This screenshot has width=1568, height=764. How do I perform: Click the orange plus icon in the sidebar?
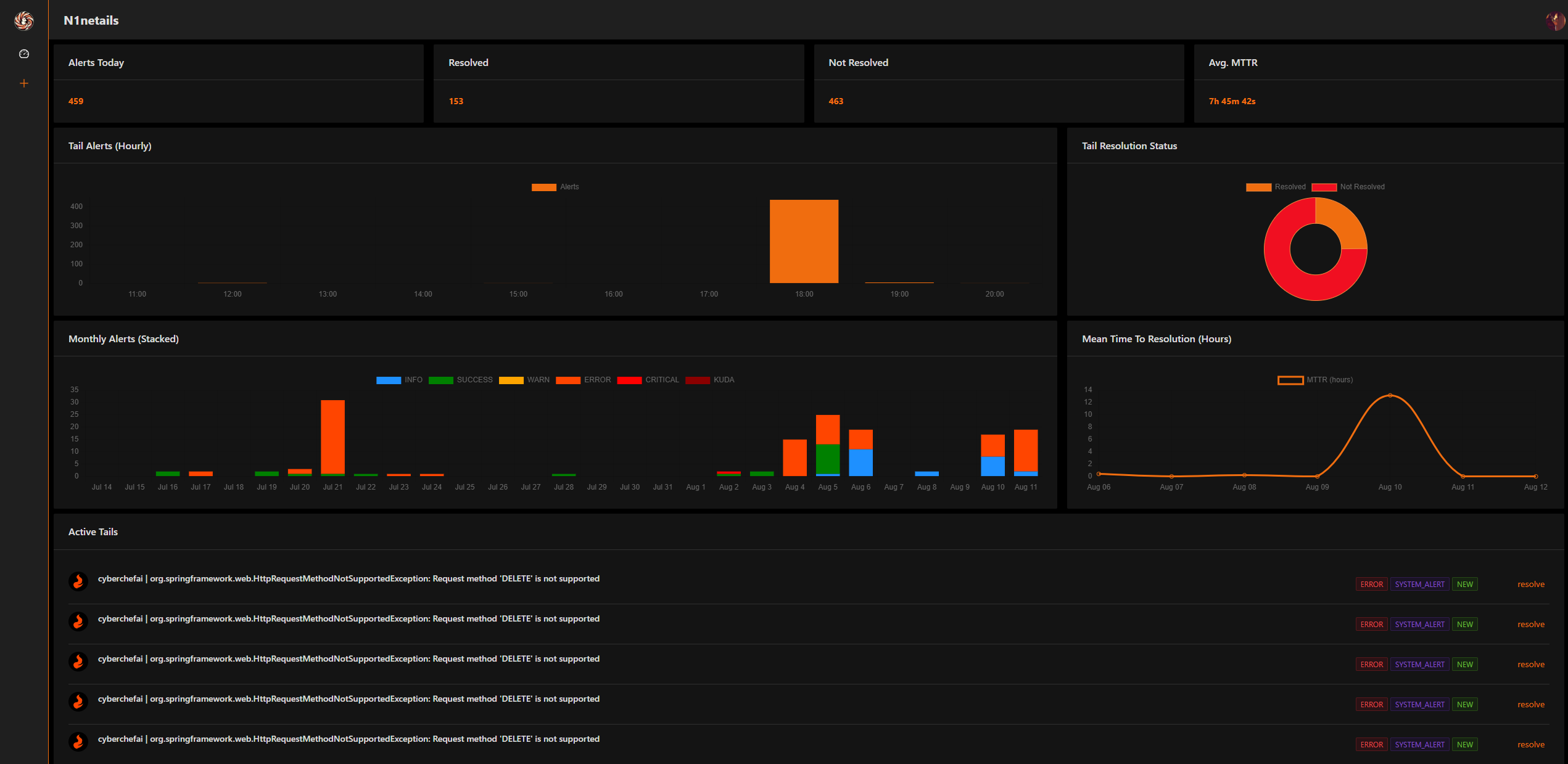click(x=23, y=83)
